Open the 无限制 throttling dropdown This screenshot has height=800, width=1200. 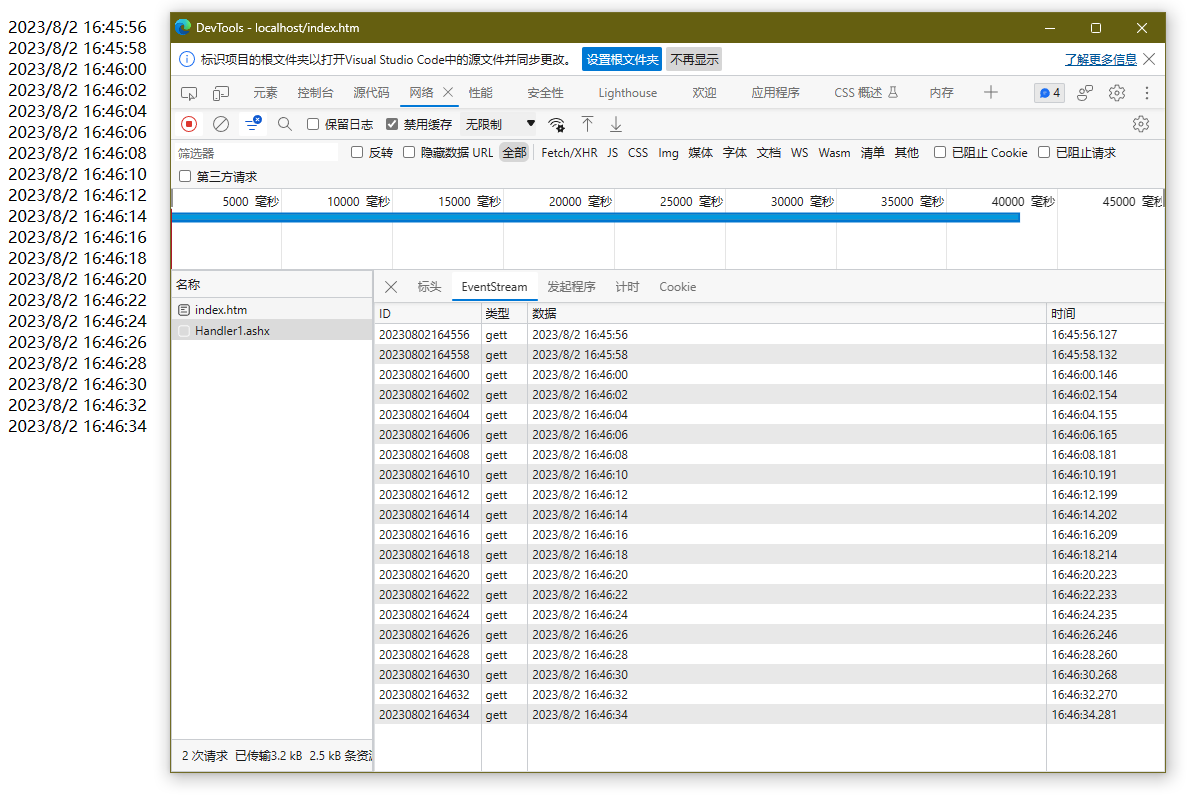tap(500, 124)
